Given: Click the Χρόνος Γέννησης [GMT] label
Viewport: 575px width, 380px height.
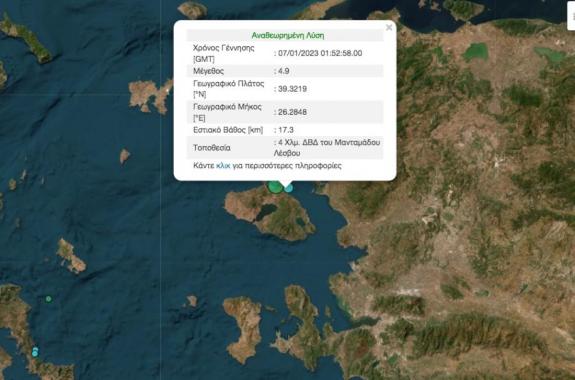Looking at the screenshot, I should [223, 53].
